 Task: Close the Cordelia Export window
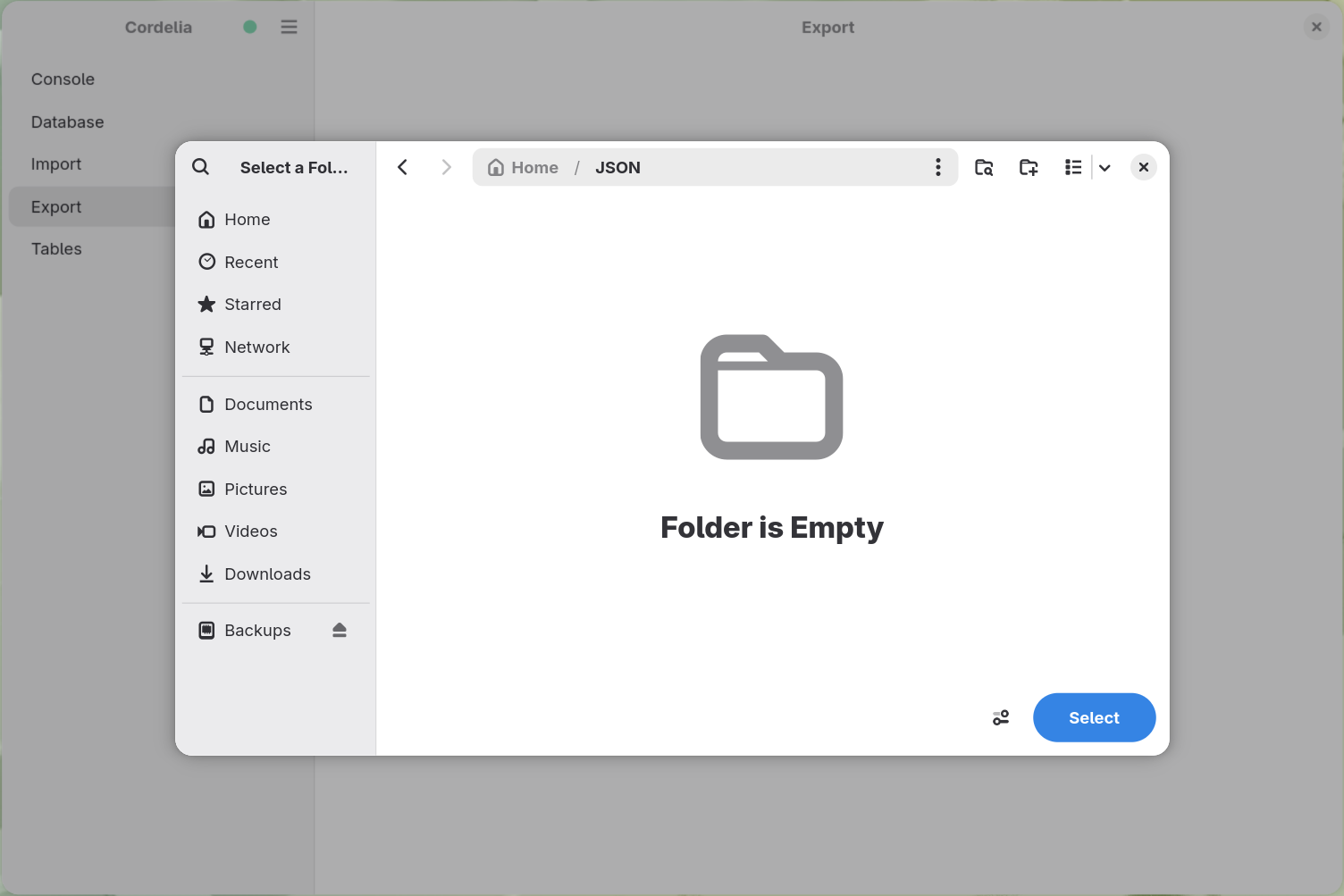(1316, 27)
